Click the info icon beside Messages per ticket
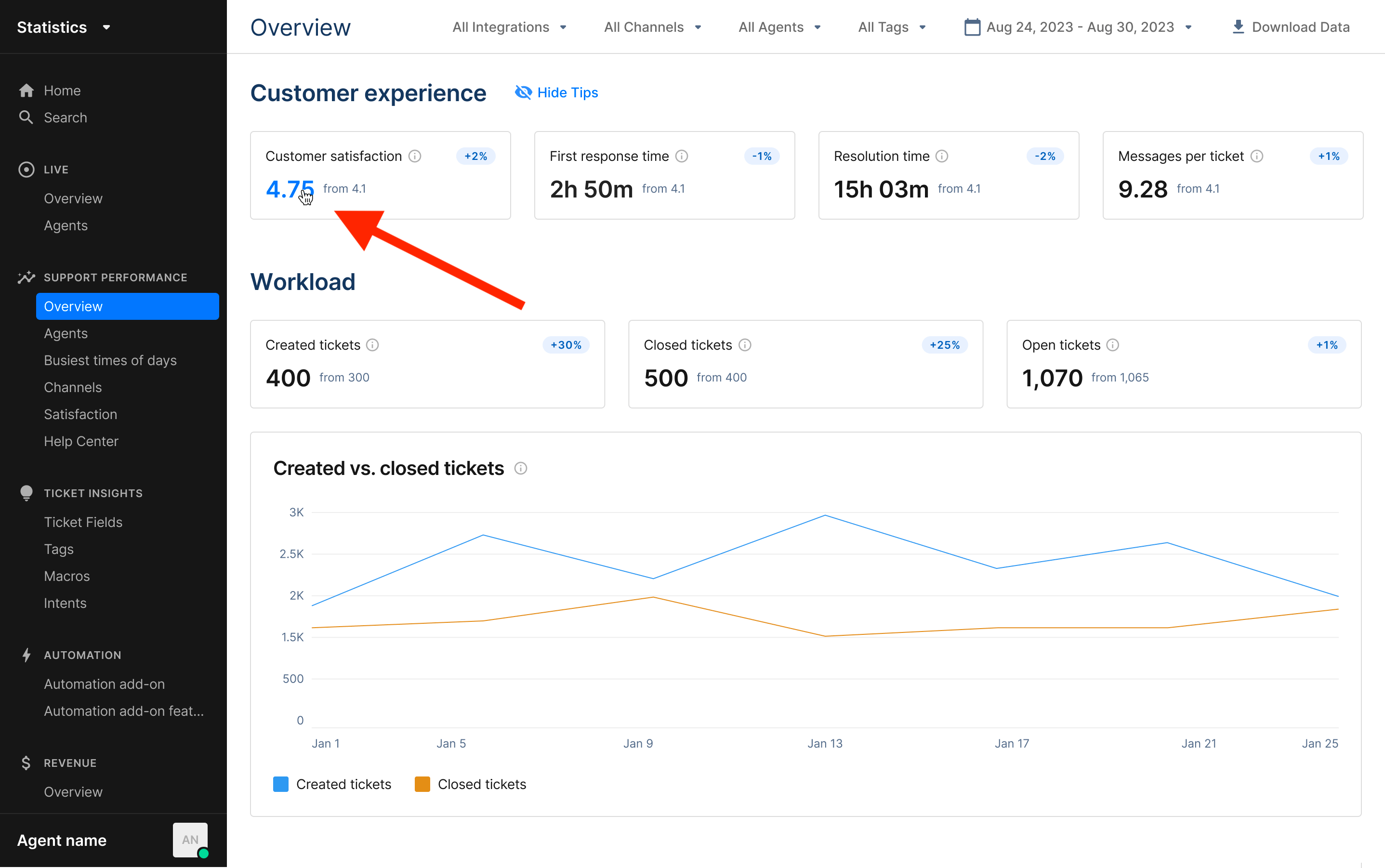This screenshot has width=1385, height=868. point(1257,156)
